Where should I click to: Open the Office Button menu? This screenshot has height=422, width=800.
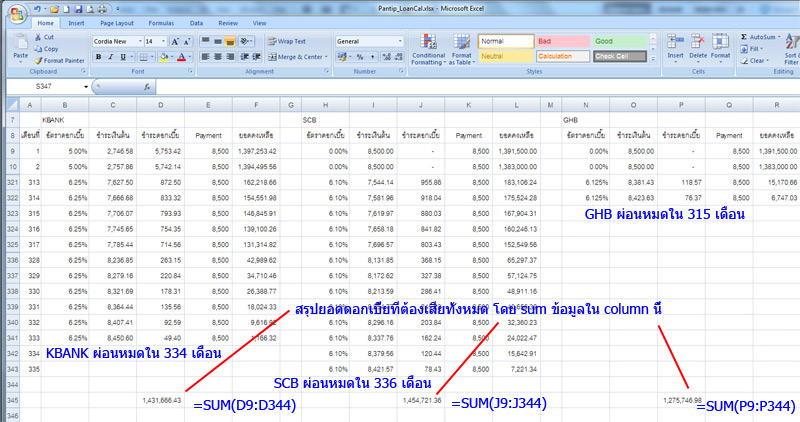coord(16,14)
